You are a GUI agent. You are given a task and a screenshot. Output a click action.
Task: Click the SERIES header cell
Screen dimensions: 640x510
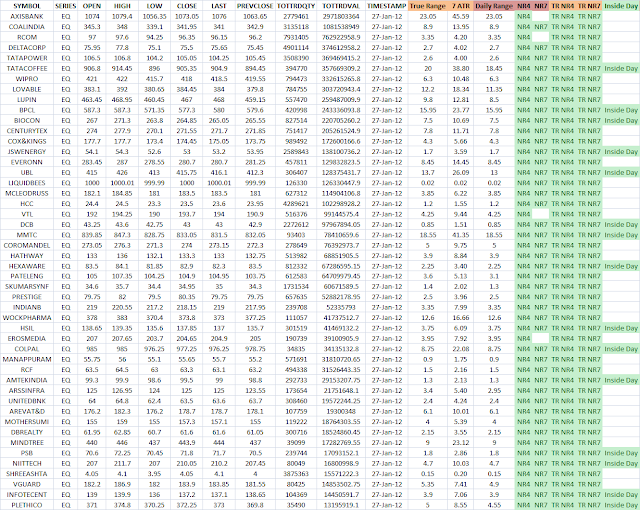65,6
